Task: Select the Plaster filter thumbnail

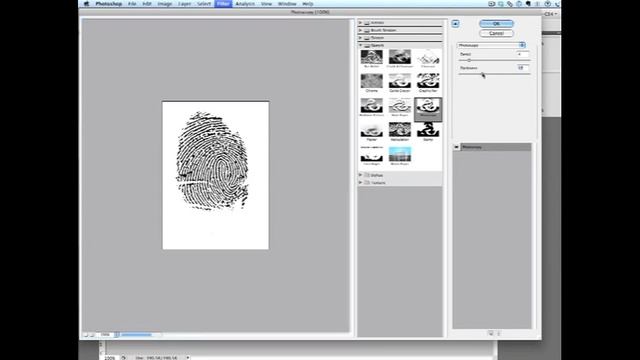Action: tap(371, 130)
